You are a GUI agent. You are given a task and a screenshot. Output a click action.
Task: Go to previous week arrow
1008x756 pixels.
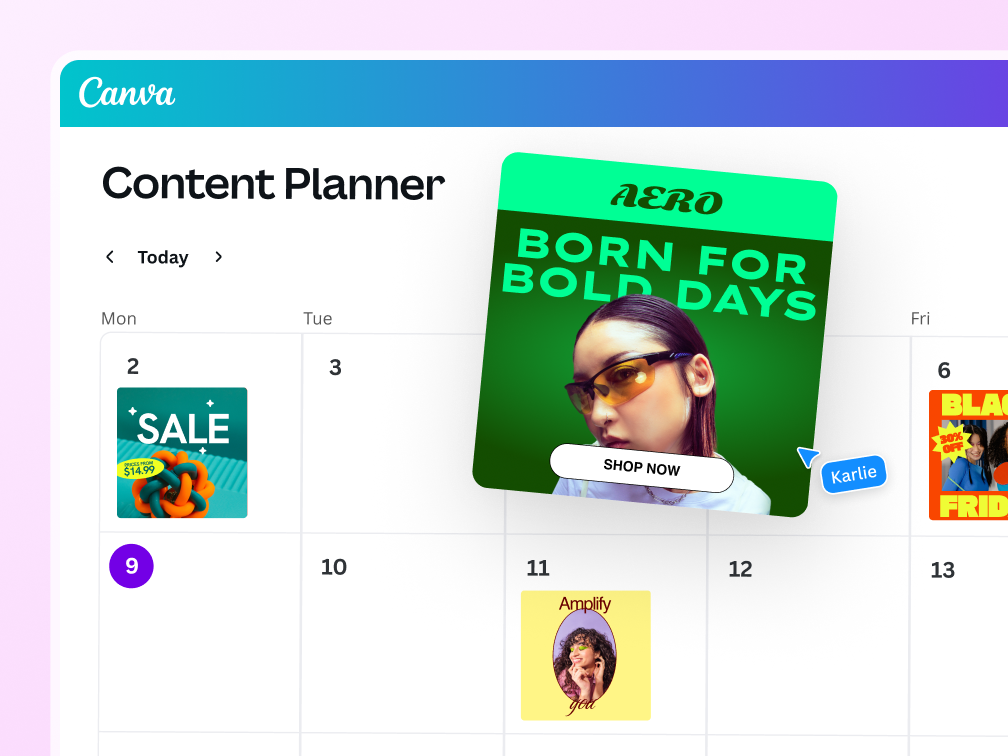pos(110,257)
